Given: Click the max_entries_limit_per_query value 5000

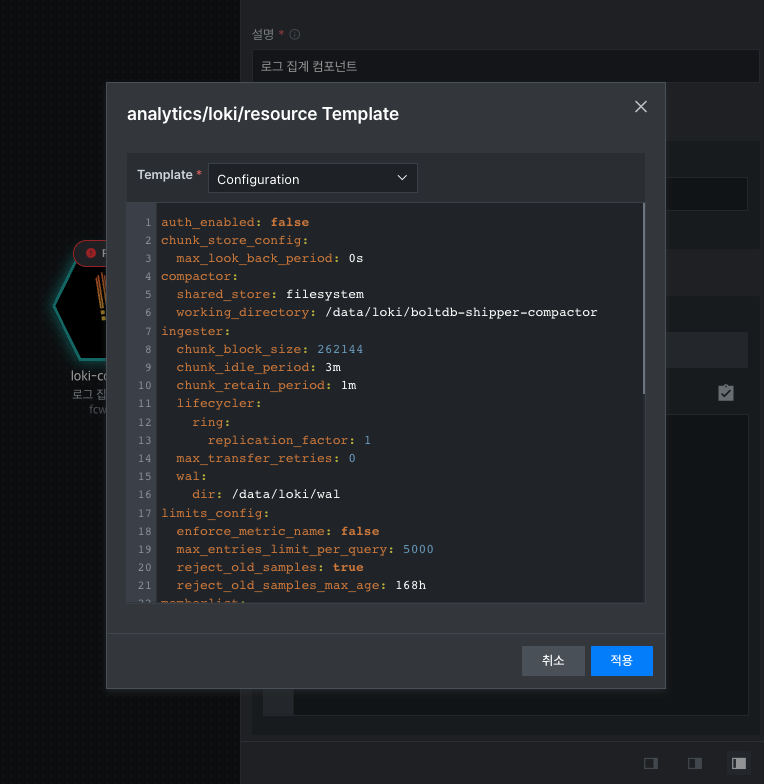Looking at the screenshot, I should click(x=418, y=549).
